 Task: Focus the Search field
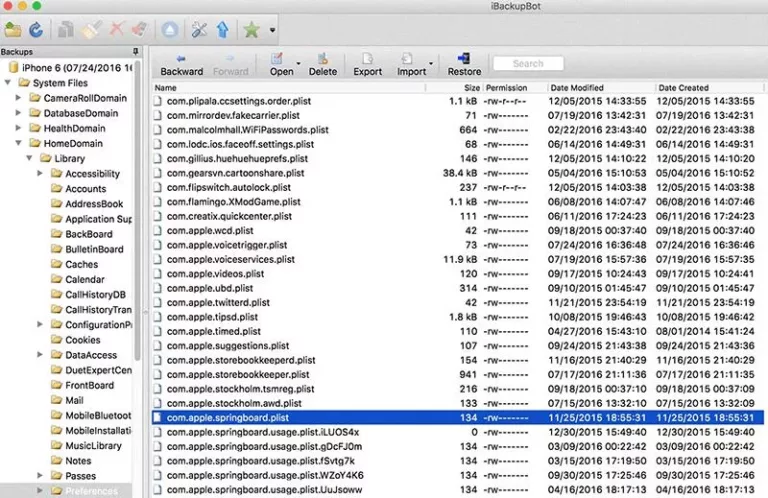528,64
